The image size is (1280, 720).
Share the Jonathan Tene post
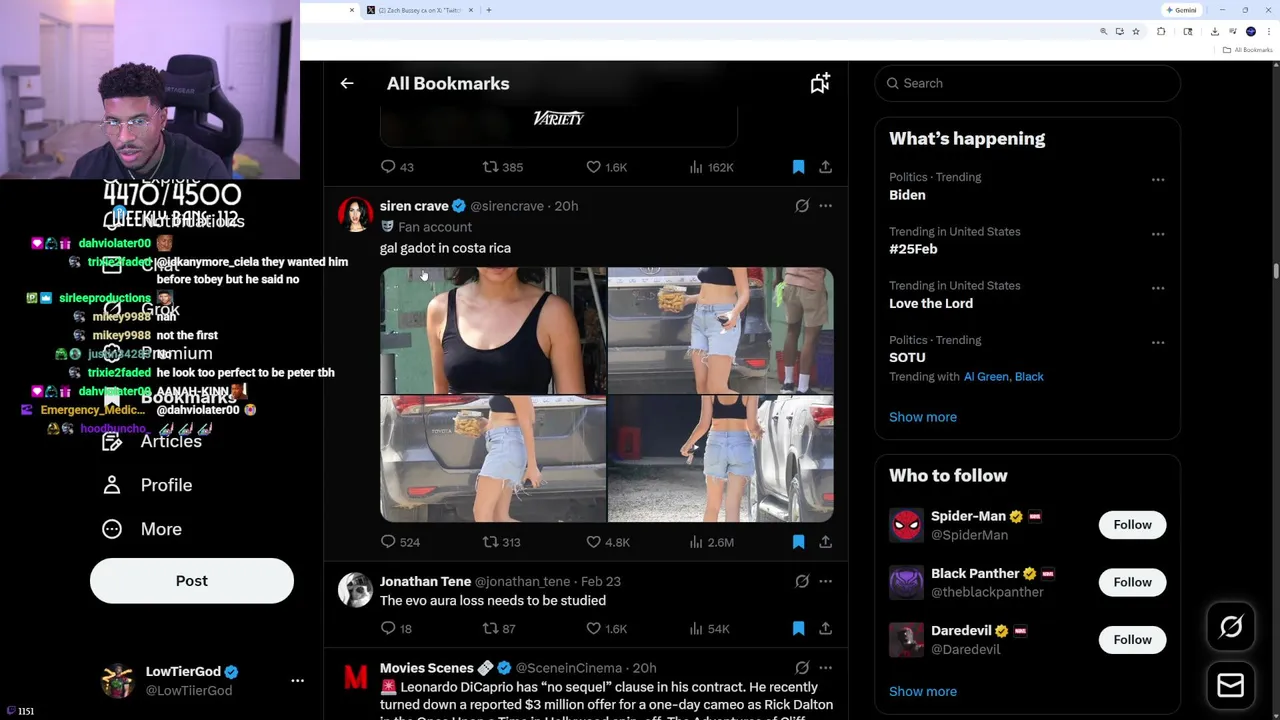point(826,628)
